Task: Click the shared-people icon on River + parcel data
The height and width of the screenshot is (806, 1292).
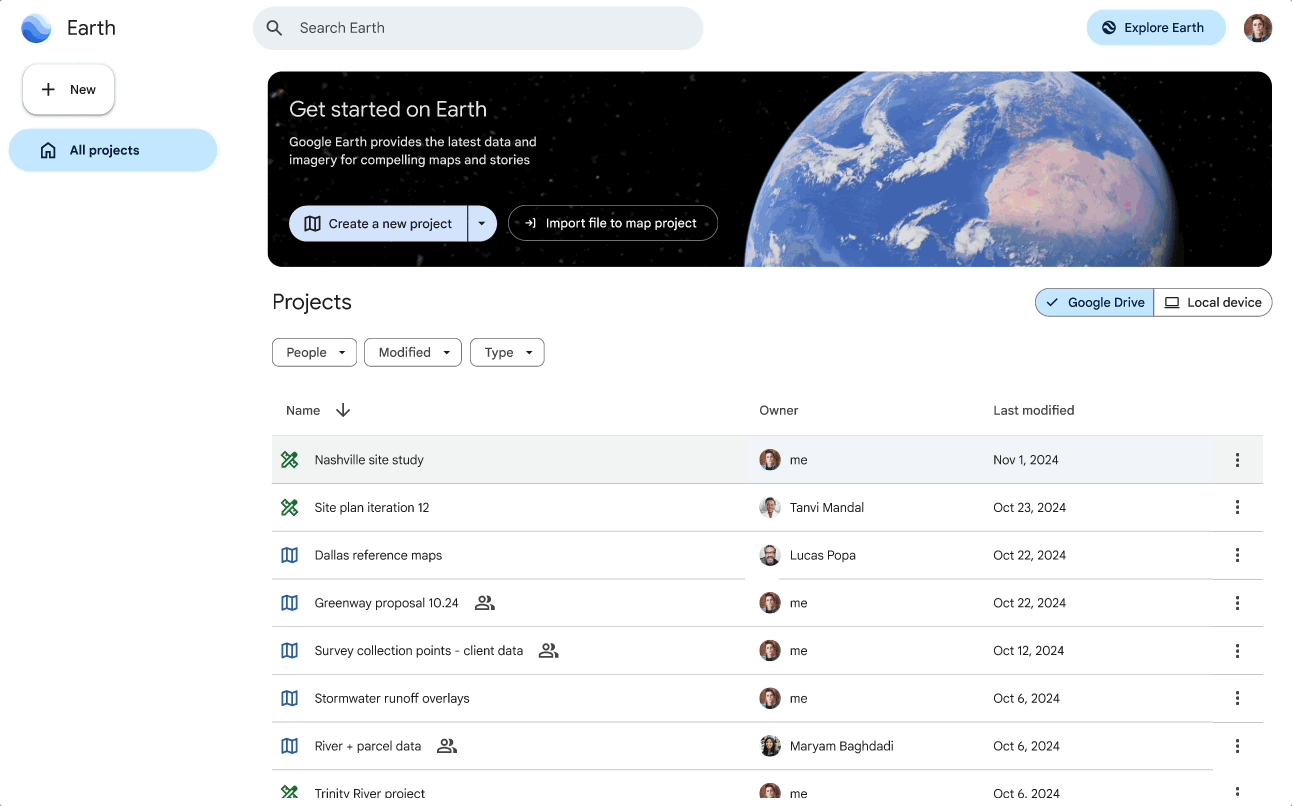Action: point(446,746)
